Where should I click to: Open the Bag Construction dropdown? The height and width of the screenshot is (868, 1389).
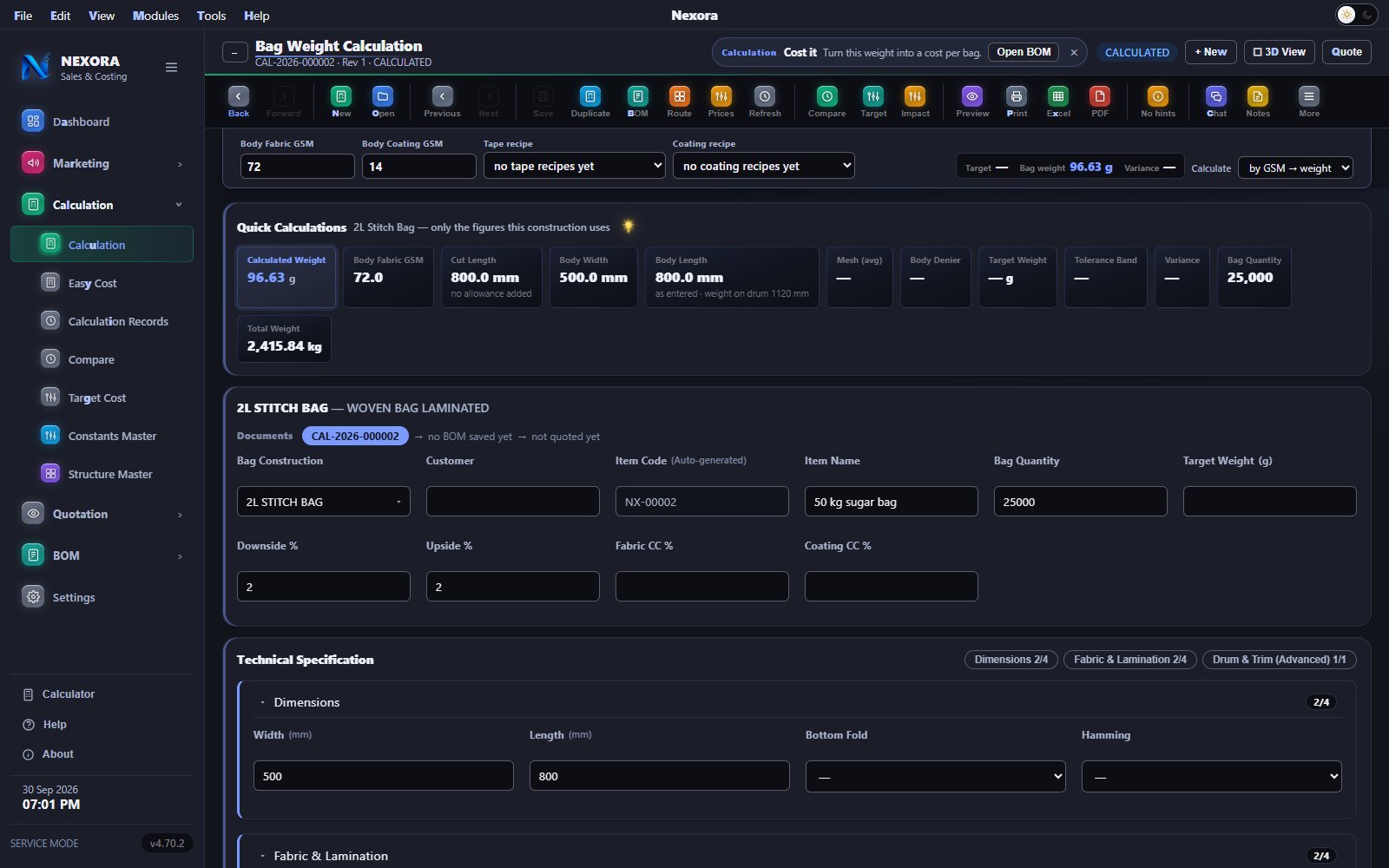tap(324, 502)
